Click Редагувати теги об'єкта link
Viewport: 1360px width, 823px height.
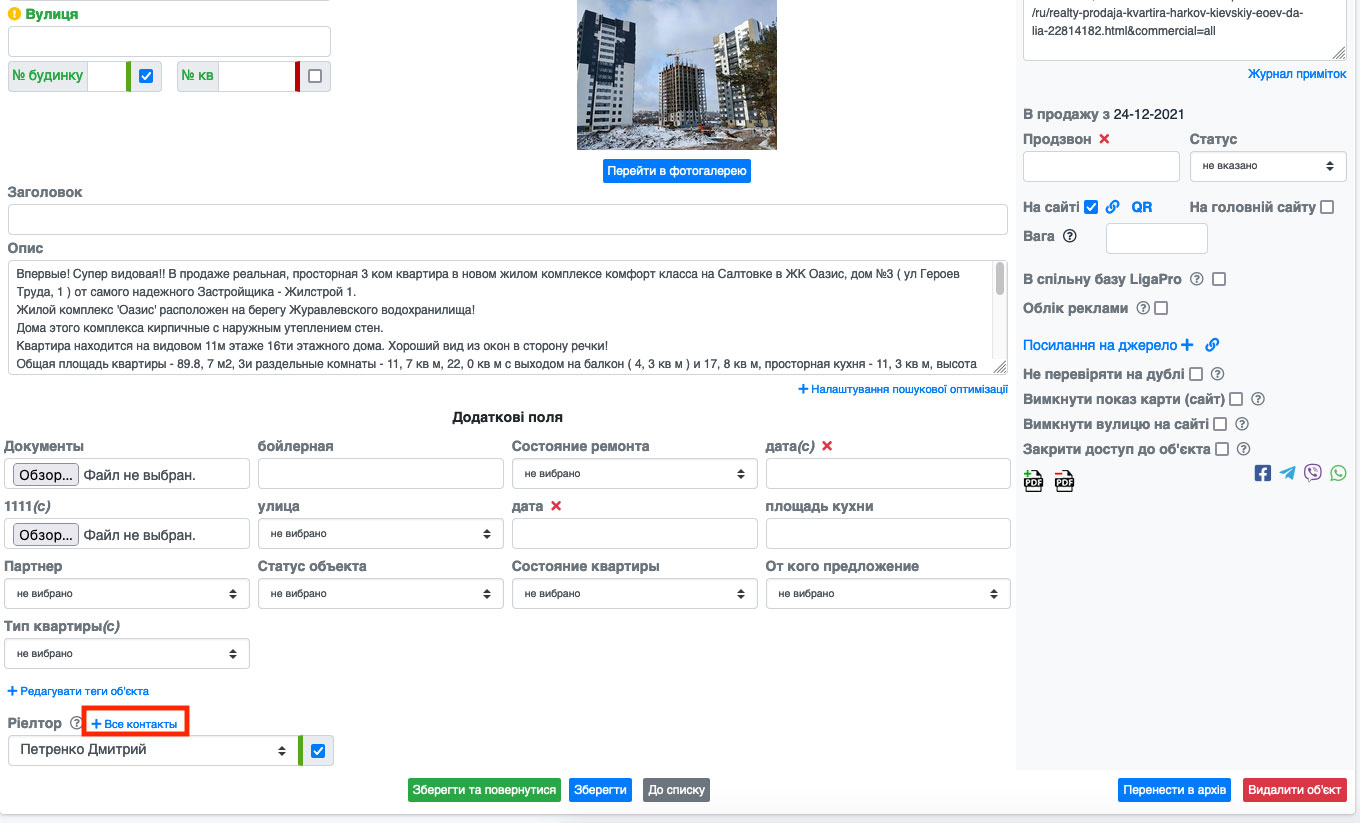(78, 691)
